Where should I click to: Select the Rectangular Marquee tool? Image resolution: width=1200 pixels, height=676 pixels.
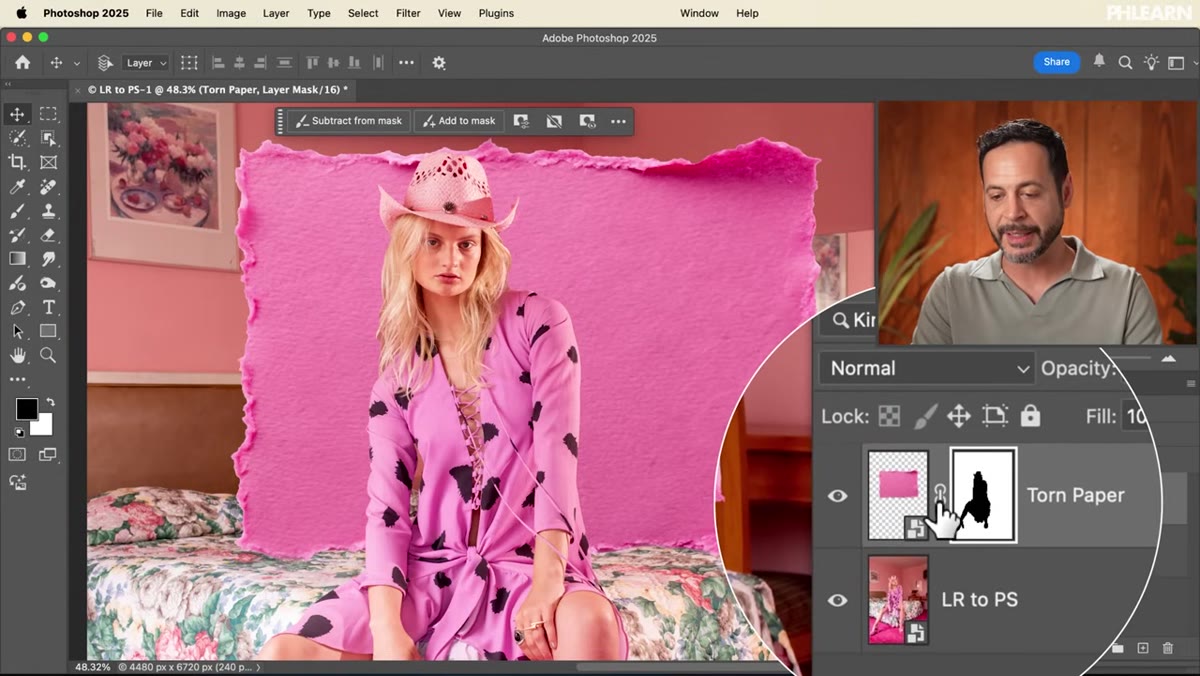coord(48,114)
